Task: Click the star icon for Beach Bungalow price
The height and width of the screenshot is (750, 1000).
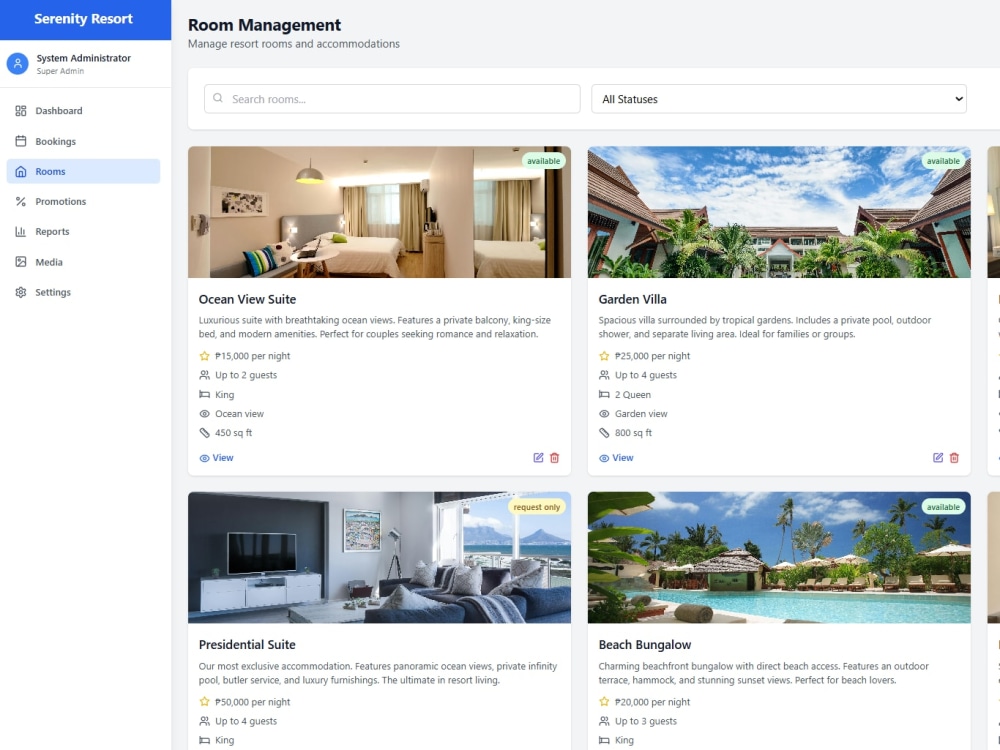Action: click(x=604, y=702)
